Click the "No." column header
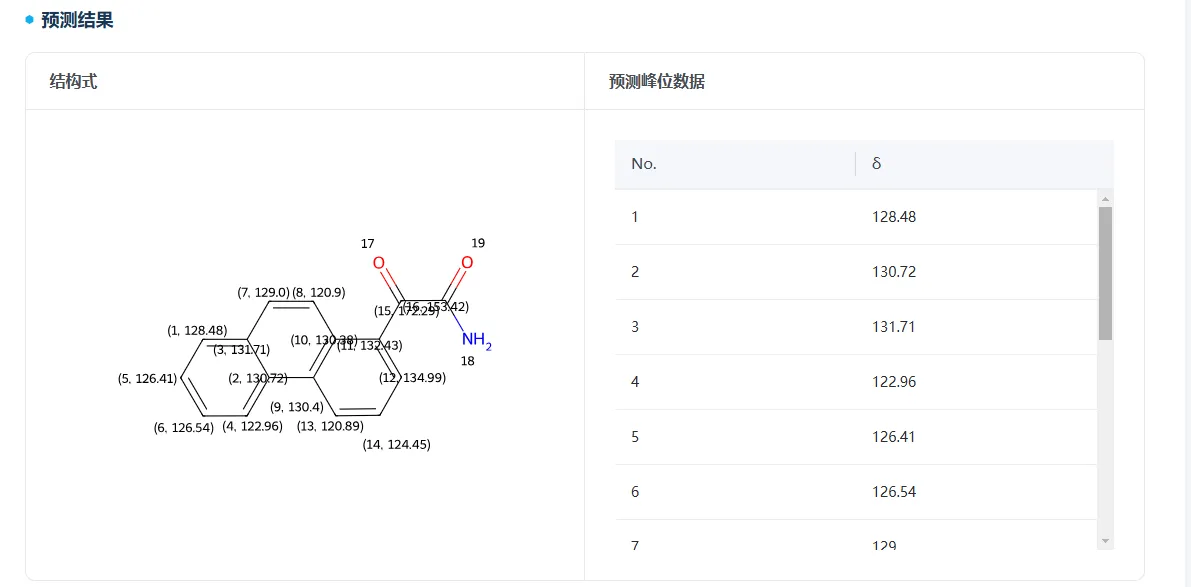The image size is (1191, 587). tap(644, 164)
